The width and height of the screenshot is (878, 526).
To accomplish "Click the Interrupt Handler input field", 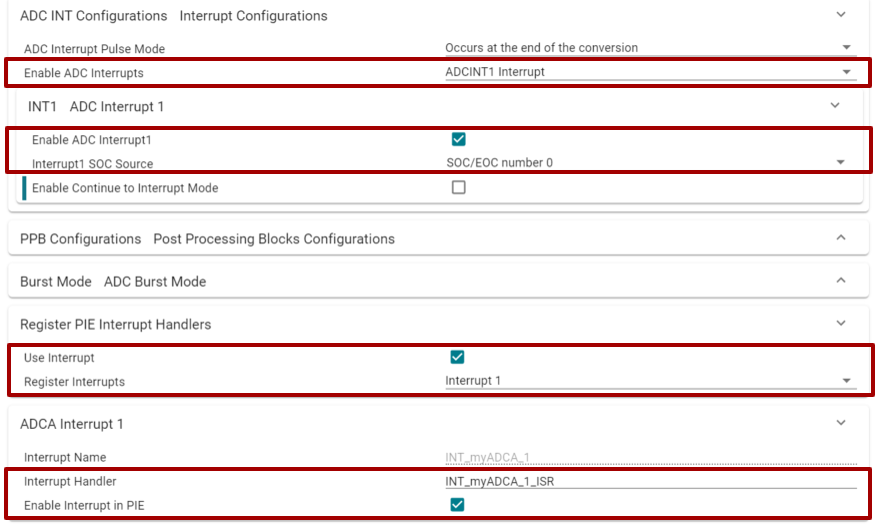I will (x=649, y=481).
